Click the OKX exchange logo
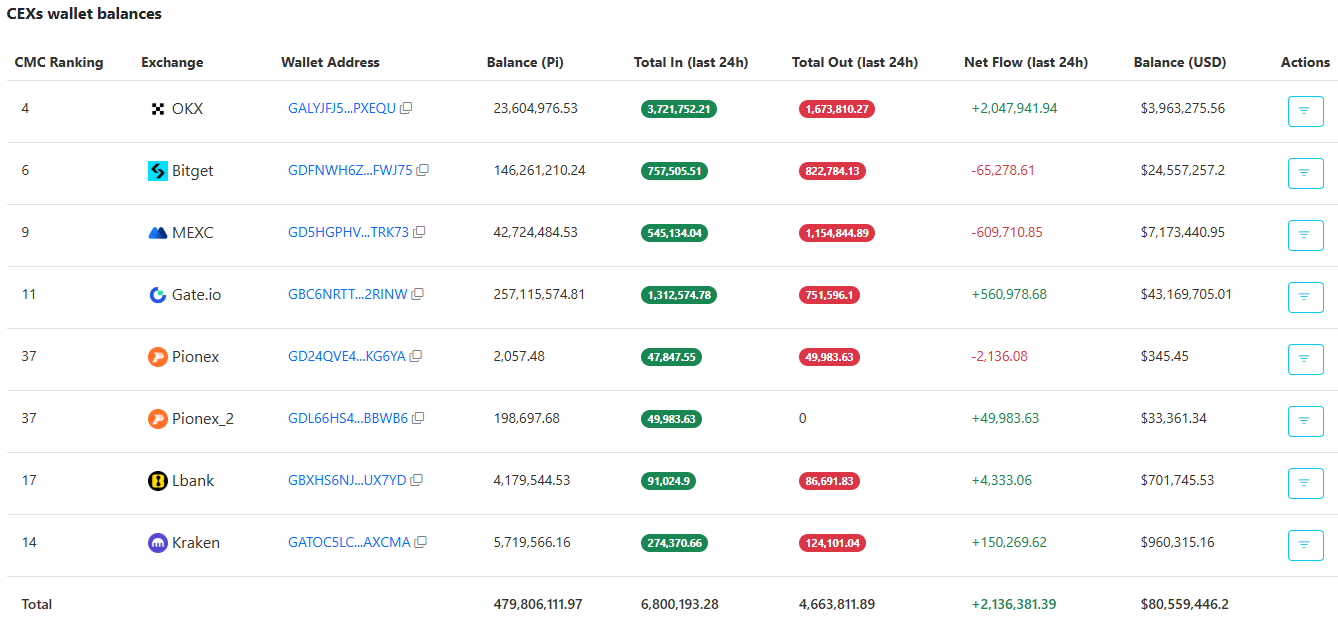Viewport: 1338px width, 627px height. click(x=156, y=108)
